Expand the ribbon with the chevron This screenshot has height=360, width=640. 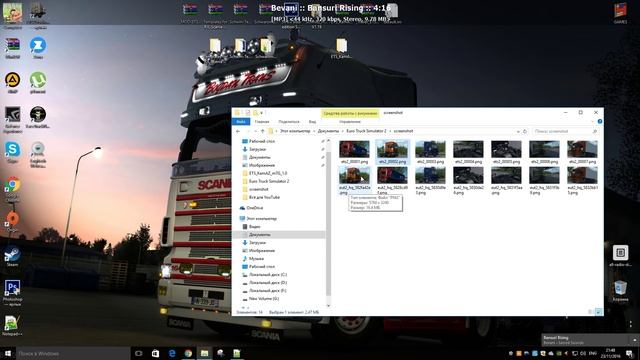point(592,122)
